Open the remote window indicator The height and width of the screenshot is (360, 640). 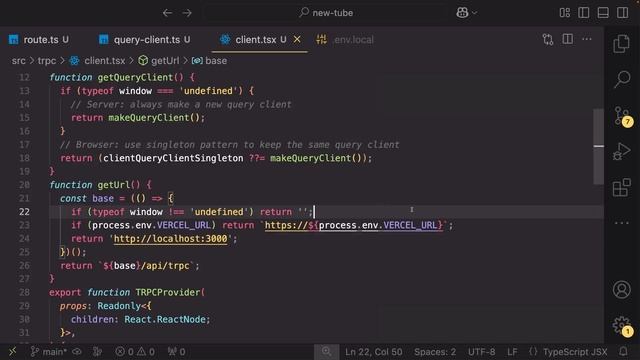click(13, 351)
